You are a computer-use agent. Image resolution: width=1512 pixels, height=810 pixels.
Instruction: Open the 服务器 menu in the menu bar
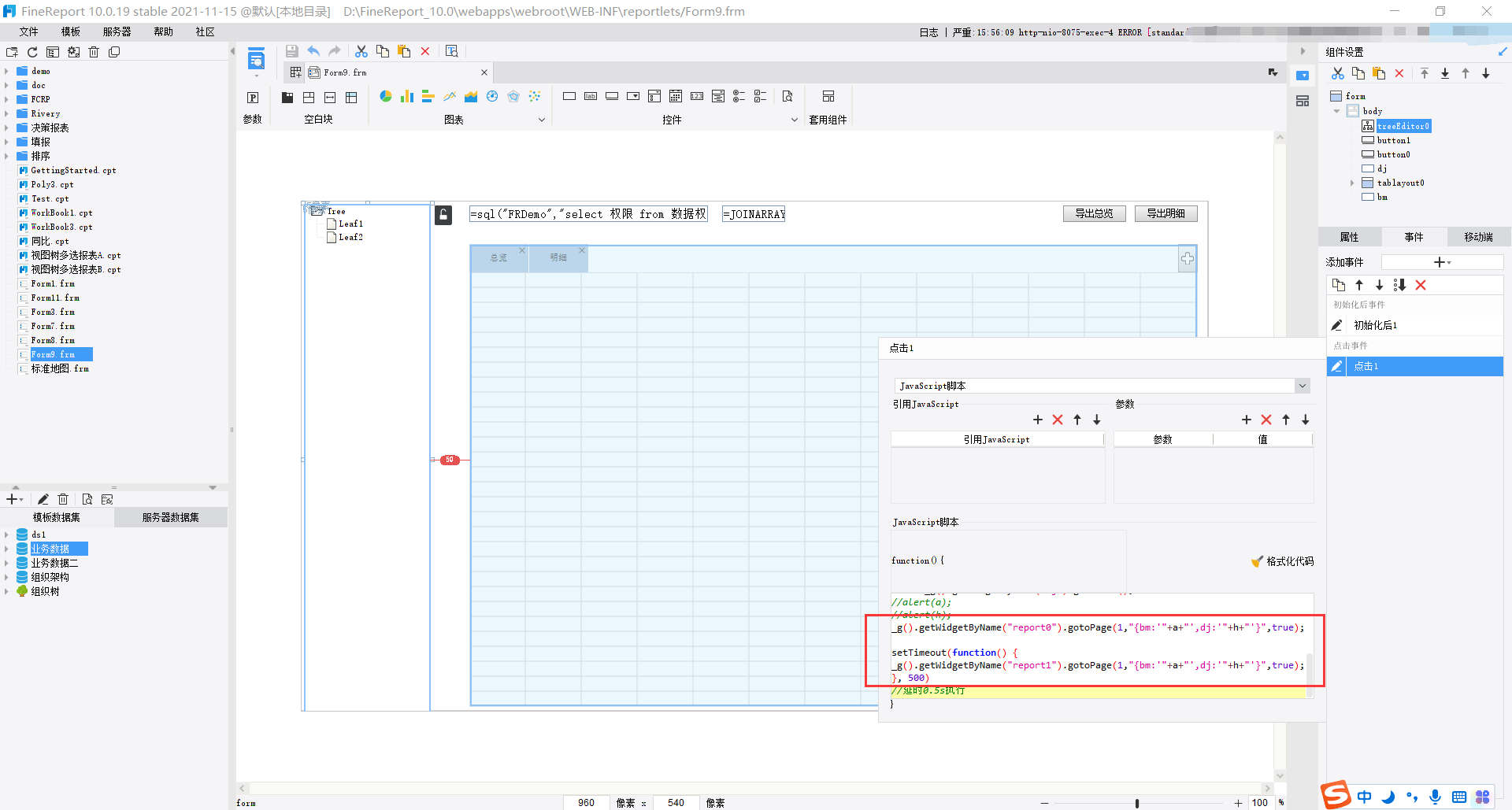coord(117,31)
